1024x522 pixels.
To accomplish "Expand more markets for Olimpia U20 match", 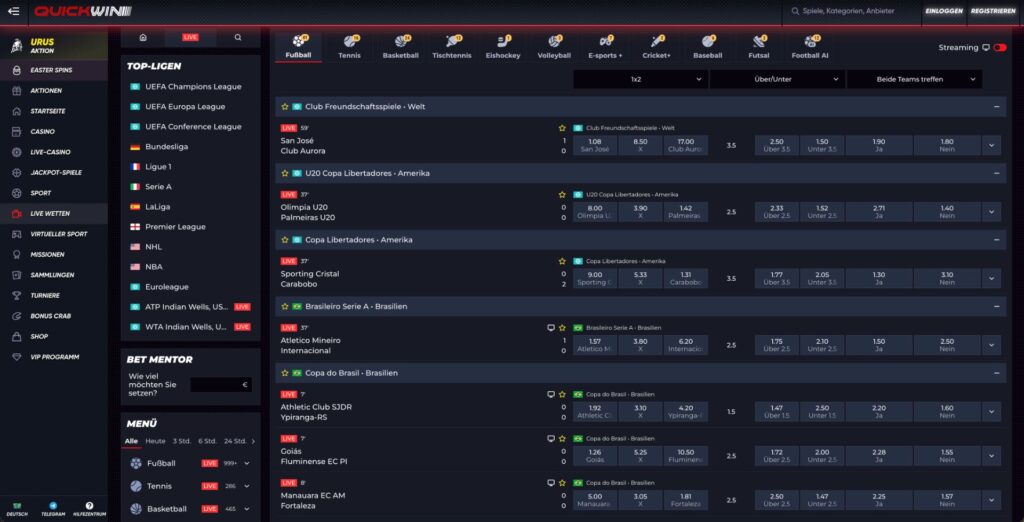I will pyautogui.click(x=991, y=212).
